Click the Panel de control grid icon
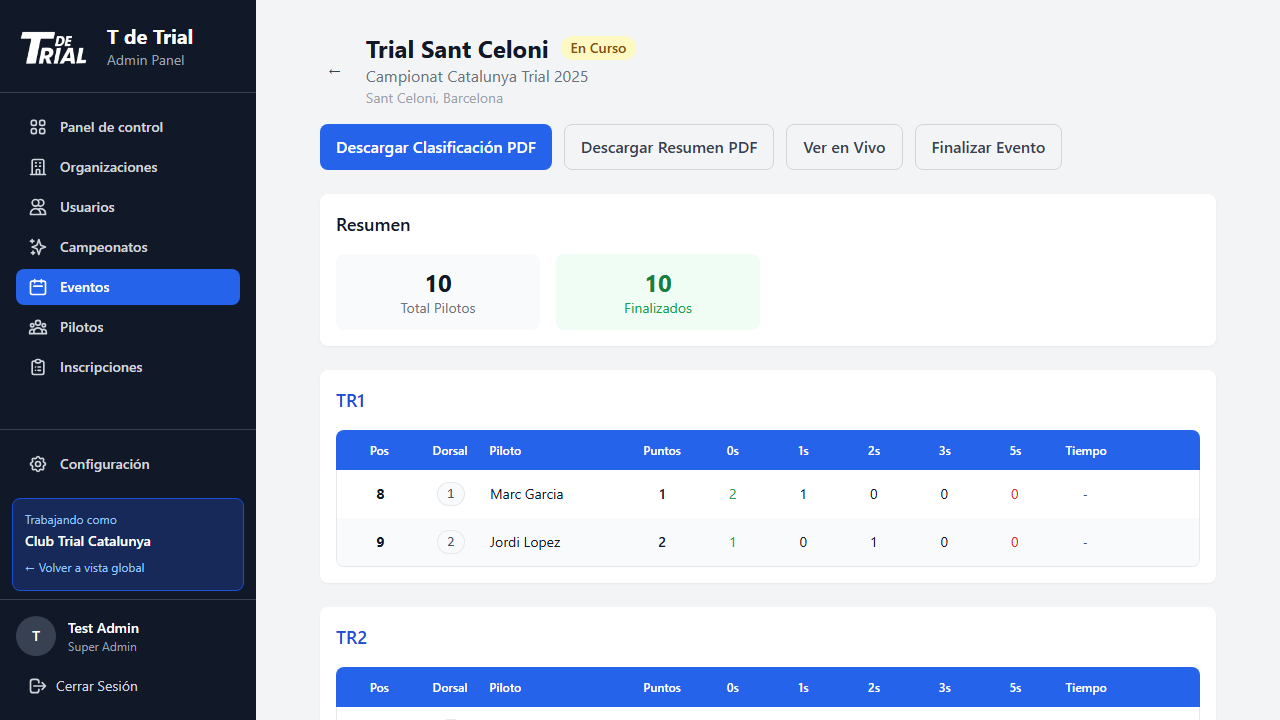Viewport: 1280px width, 720px height. (38, 127)
